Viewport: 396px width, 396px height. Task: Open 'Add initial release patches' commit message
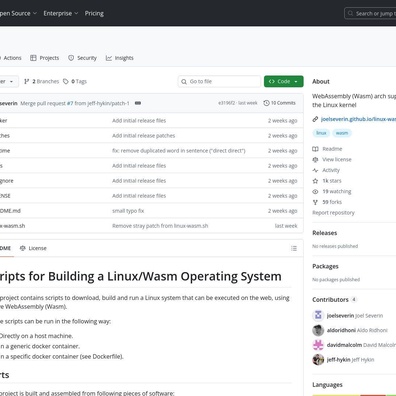coord(143,136)
